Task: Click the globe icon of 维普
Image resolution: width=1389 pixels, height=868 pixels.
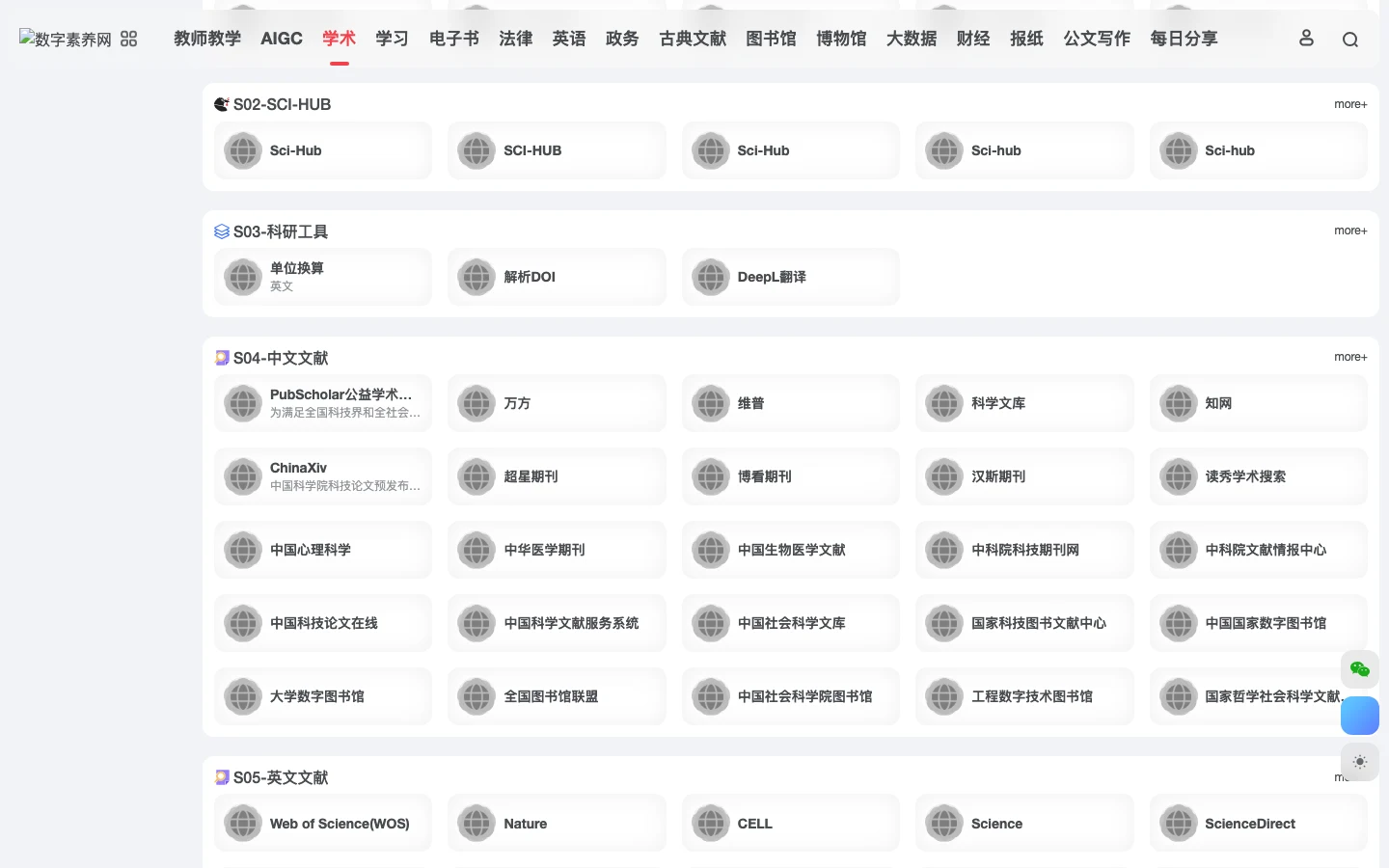Action: coord(711,403)
